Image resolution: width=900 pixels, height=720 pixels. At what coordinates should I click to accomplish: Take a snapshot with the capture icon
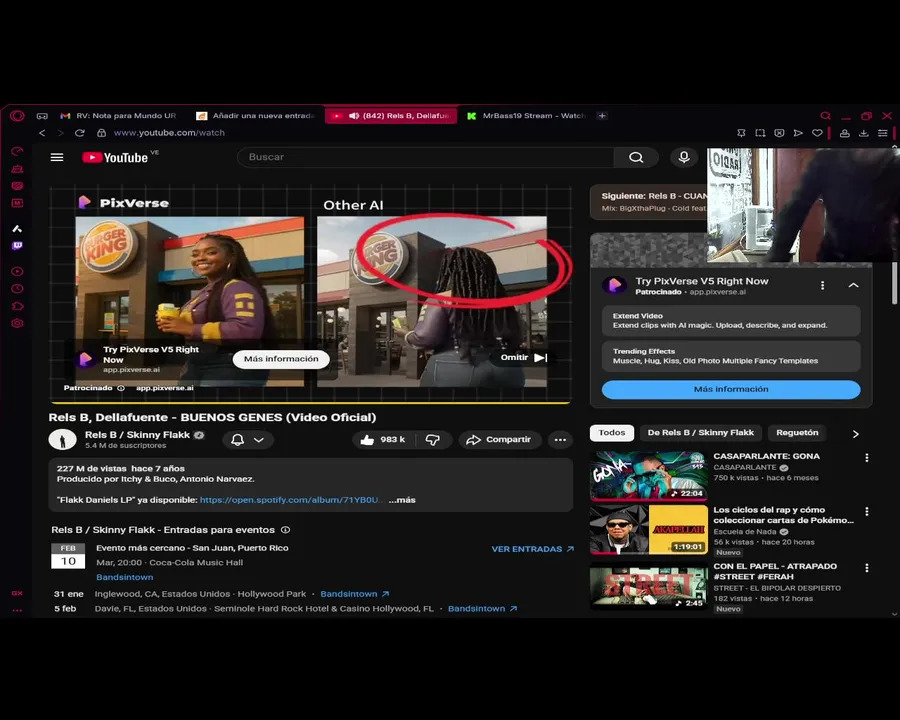760,133
